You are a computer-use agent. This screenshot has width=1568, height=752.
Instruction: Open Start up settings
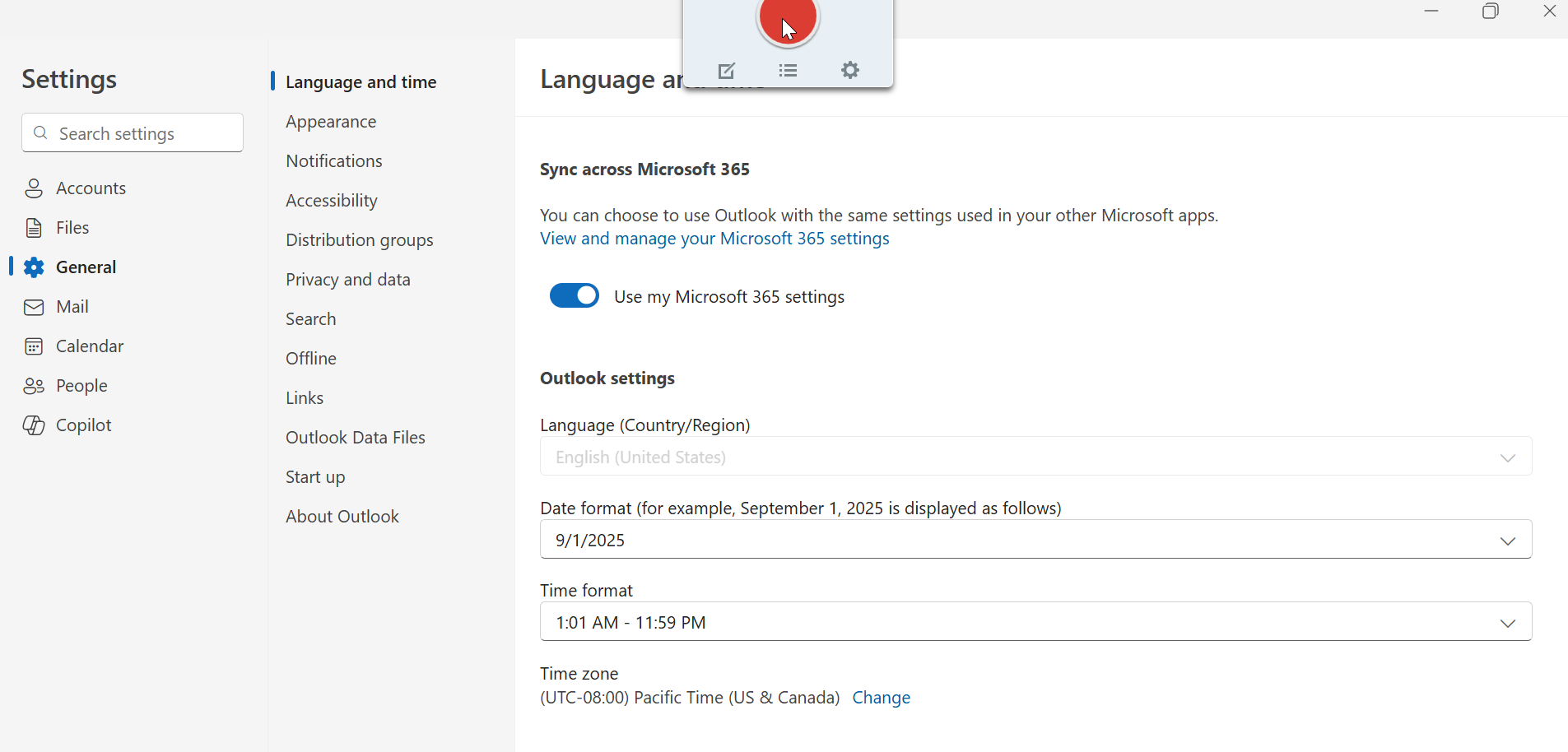point(315,477)
